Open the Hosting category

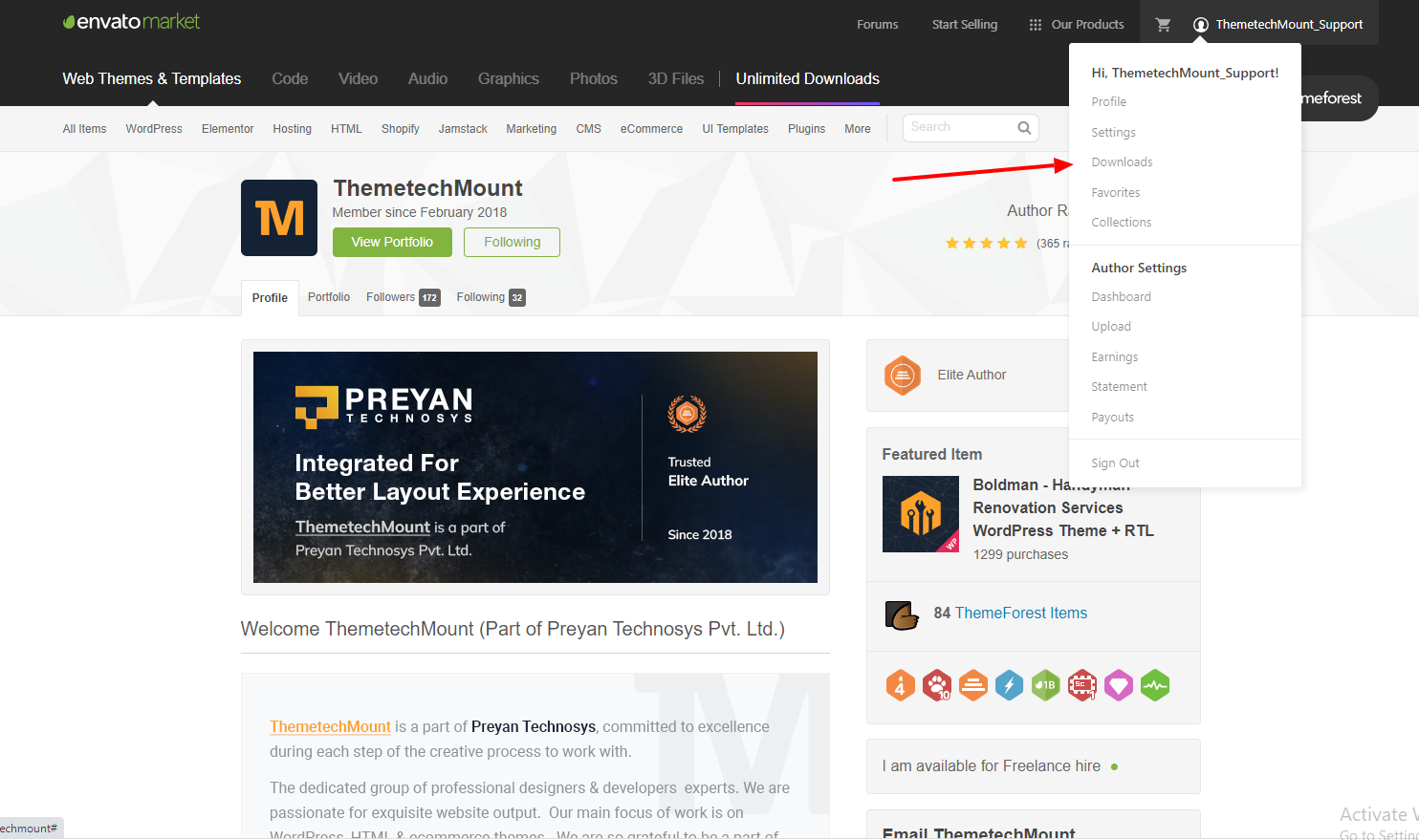[x=292, y=129]
